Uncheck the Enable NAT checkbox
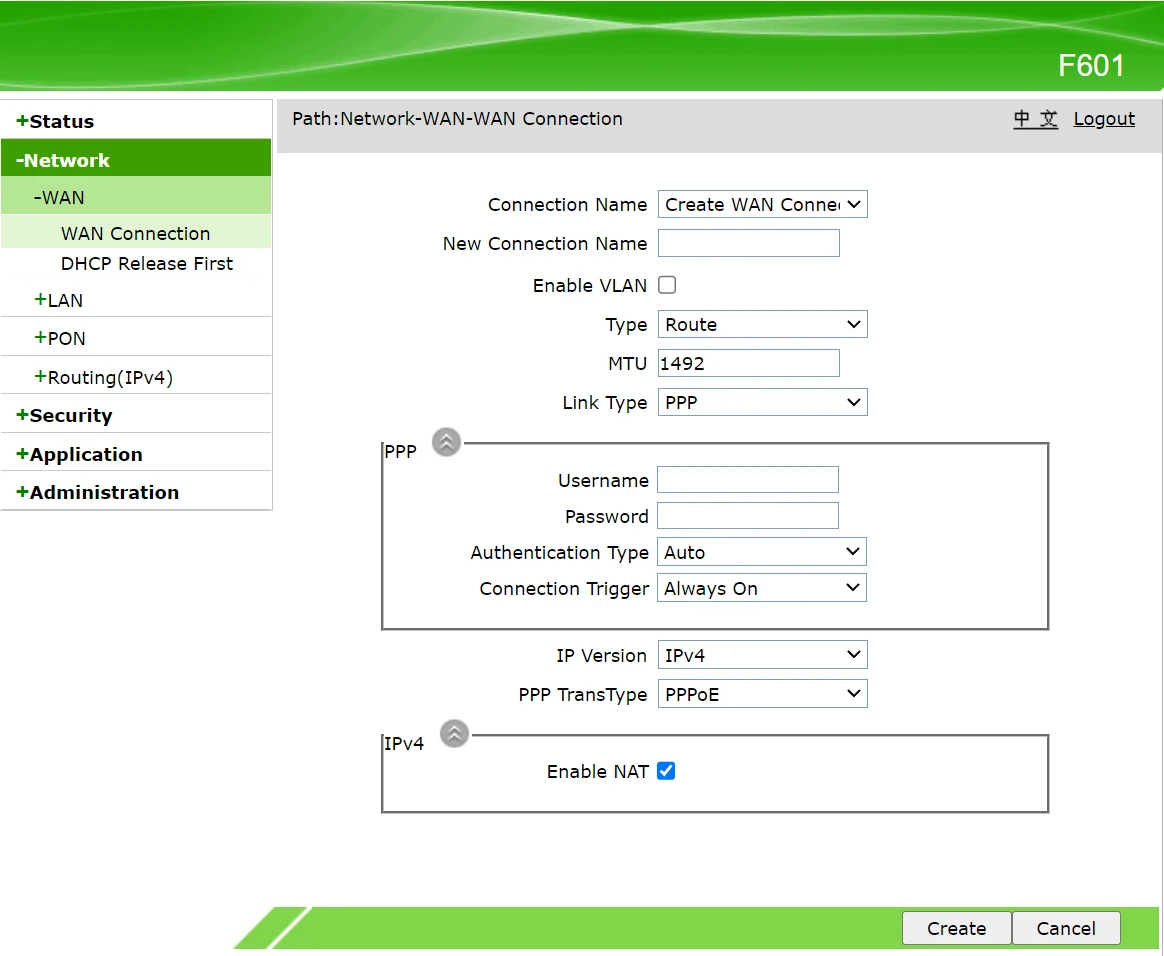 (x=666, y=771)
